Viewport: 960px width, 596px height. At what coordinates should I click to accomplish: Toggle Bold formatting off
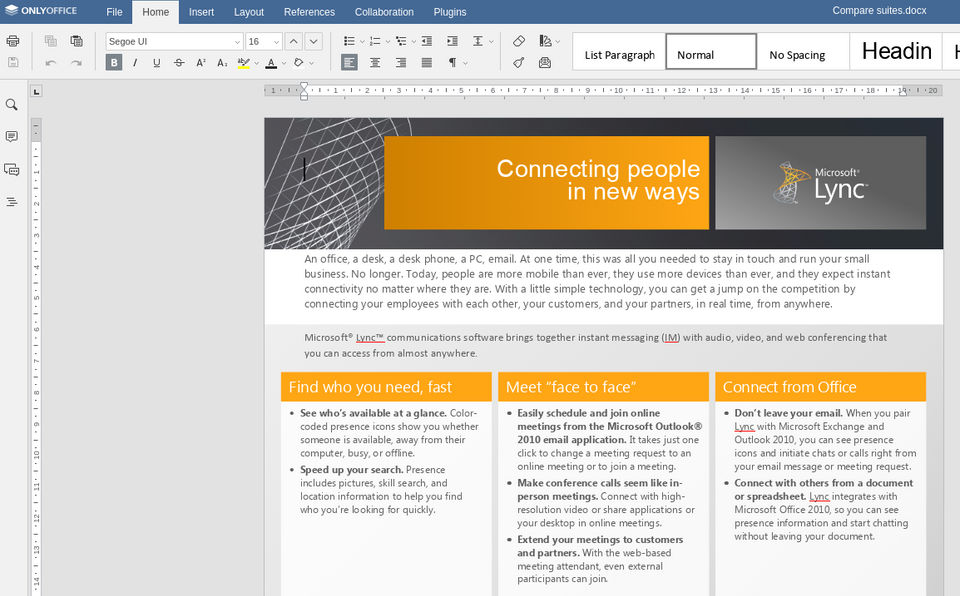pos(114,63)
